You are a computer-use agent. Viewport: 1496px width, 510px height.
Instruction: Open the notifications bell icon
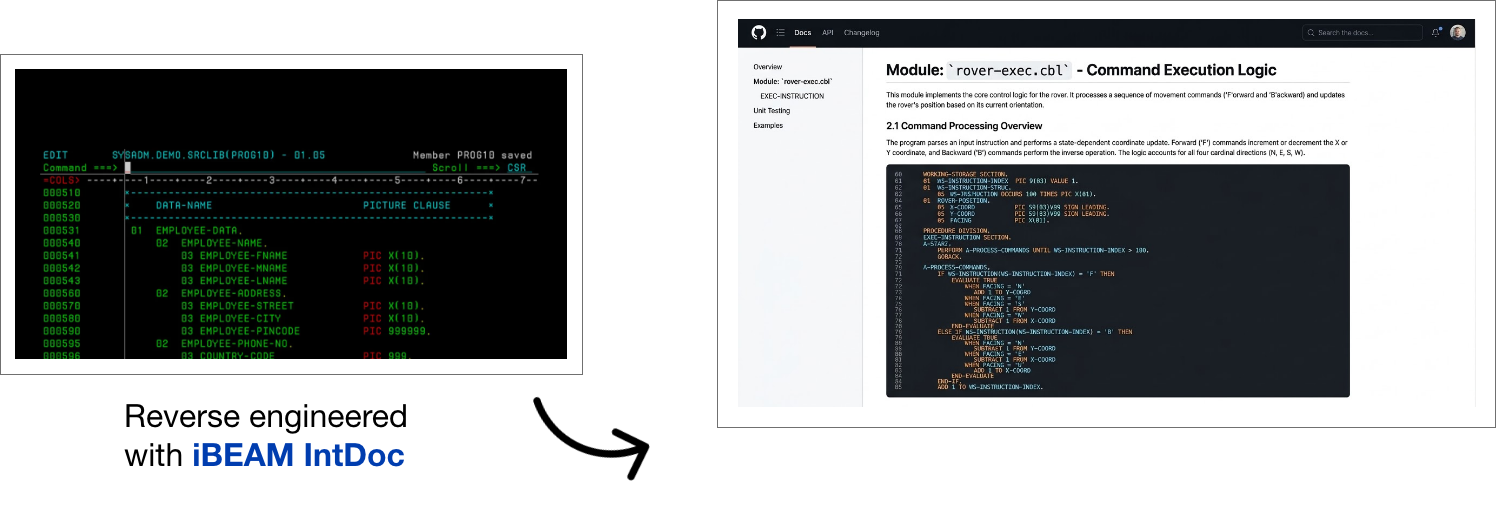click(1437, 33)
